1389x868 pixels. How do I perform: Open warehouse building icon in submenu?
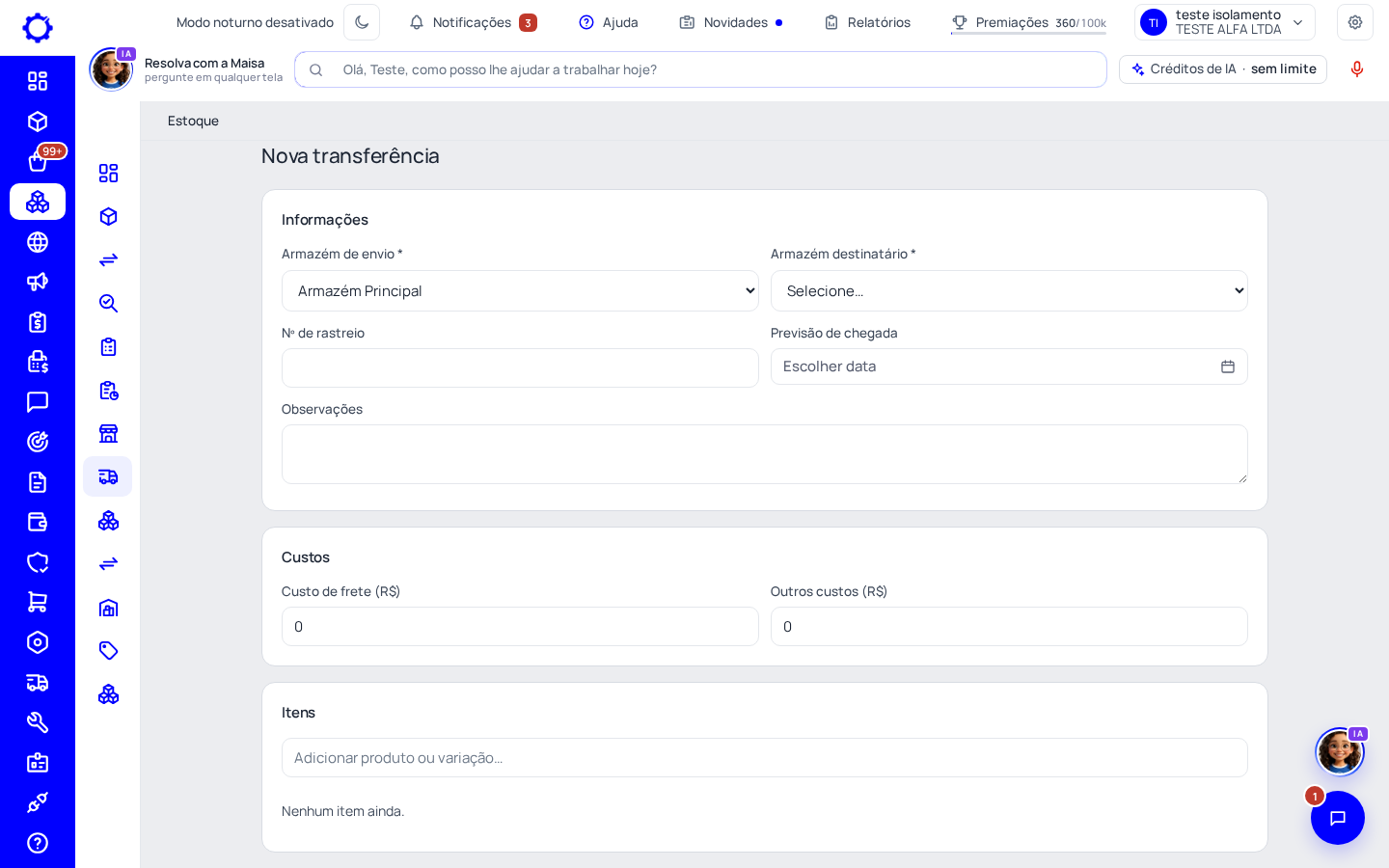click(108, 607)
